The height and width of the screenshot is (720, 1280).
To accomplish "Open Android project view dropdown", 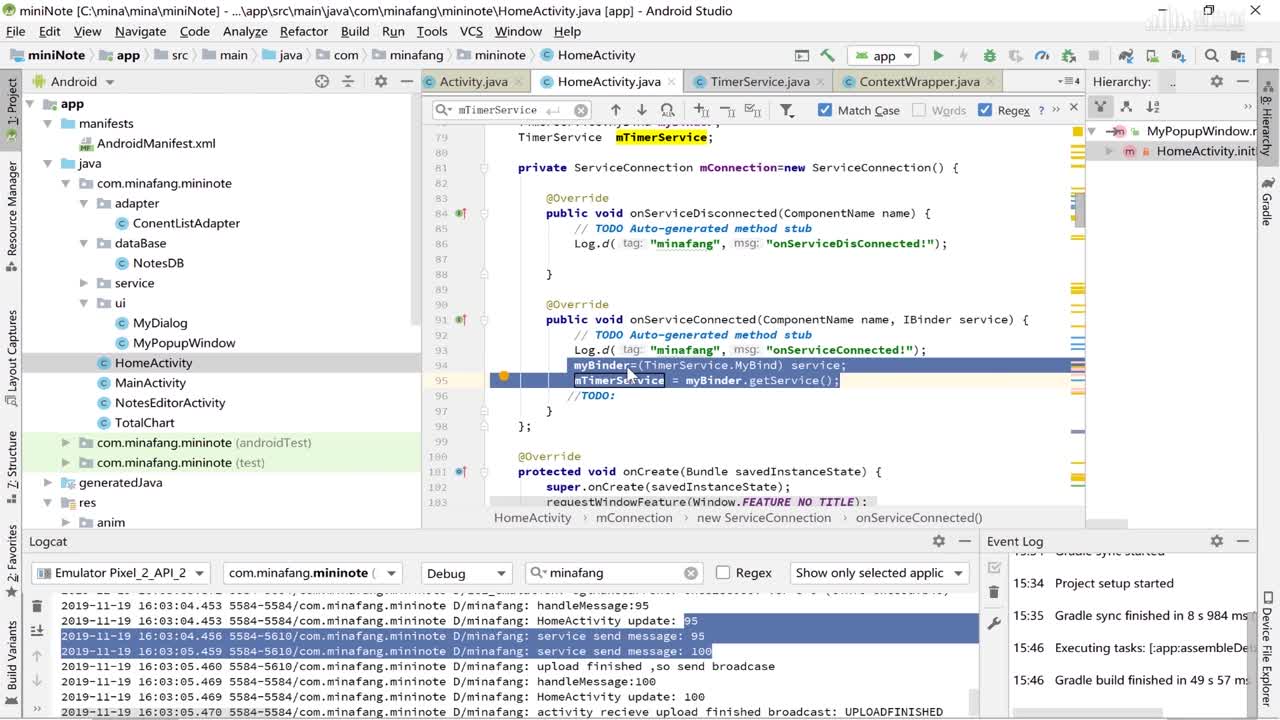I will (x=72, y=82).
